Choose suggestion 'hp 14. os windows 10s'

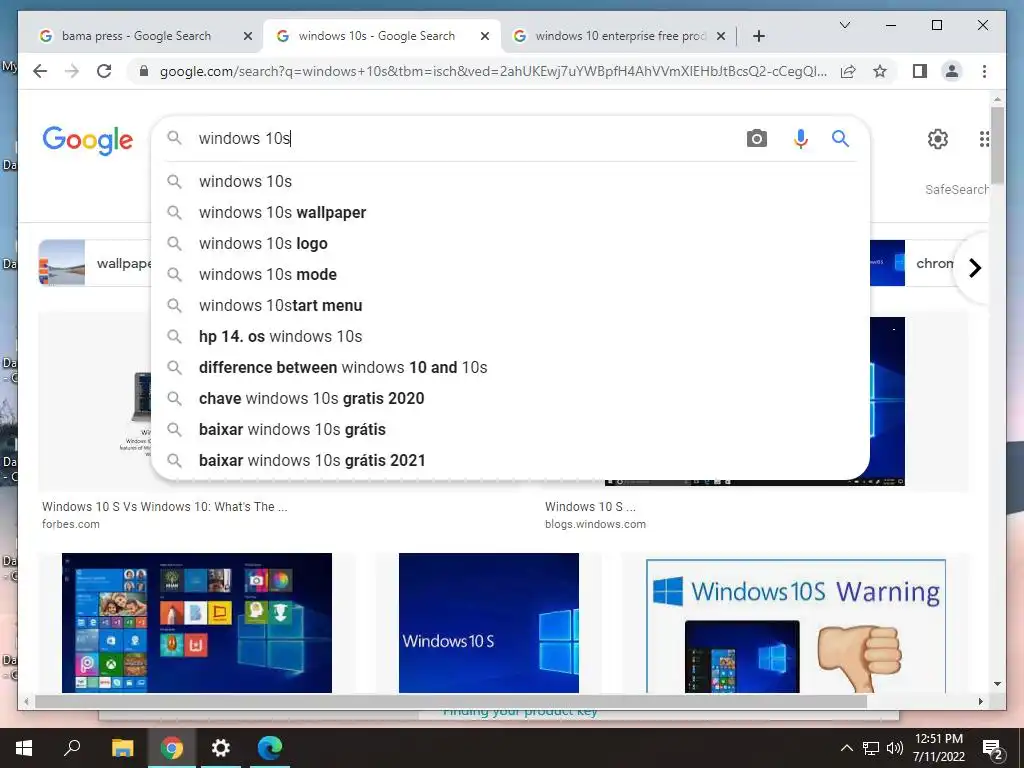[x=509, y=336]
